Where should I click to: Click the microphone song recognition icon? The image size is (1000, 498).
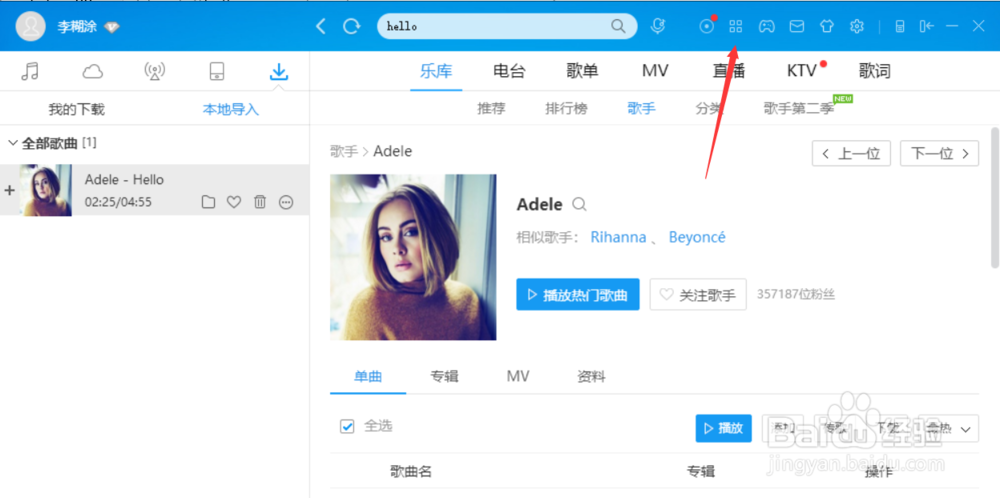(x=658, y=26)
